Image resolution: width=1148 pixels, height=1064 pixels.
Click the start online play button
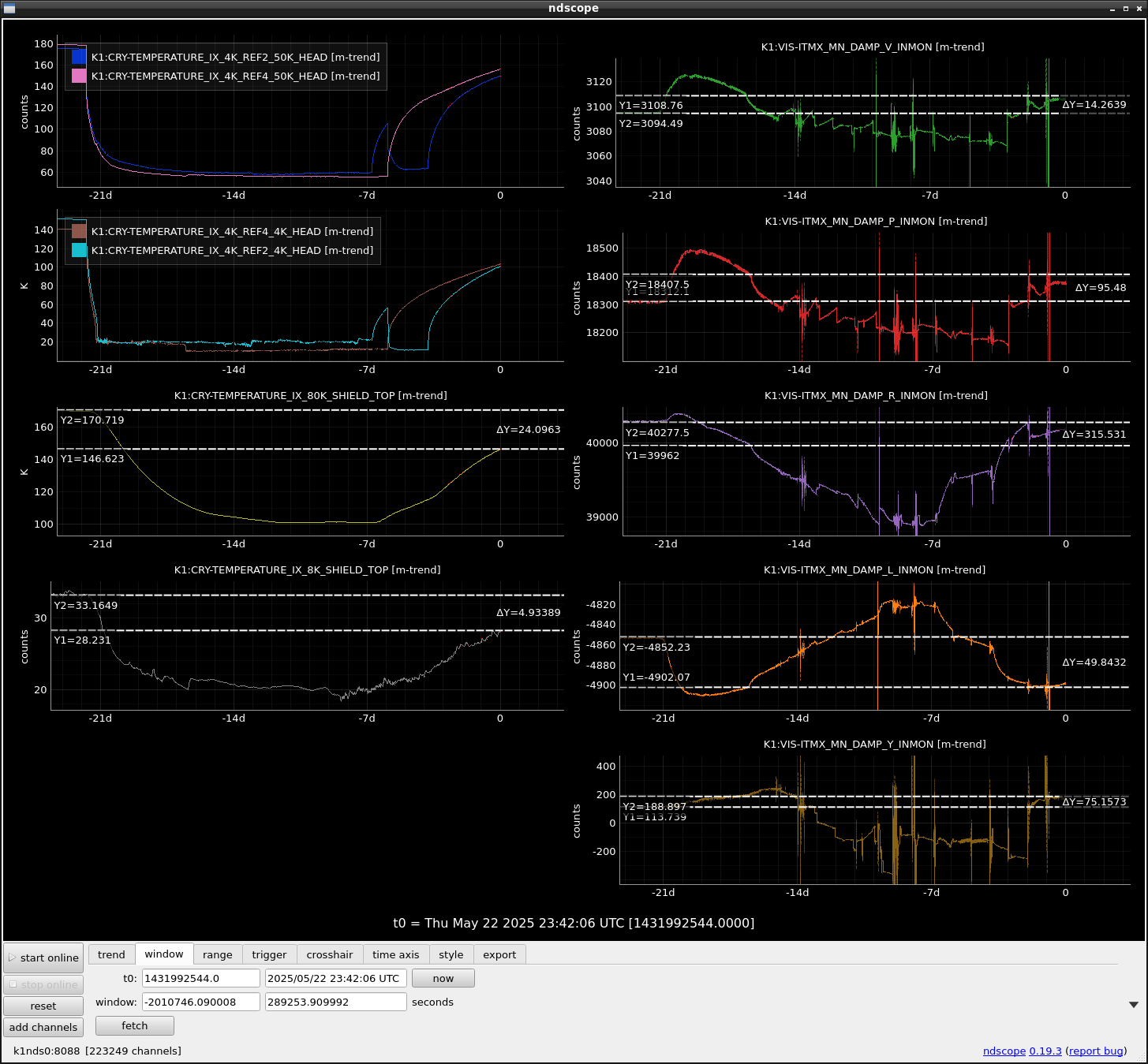(43, 958)
